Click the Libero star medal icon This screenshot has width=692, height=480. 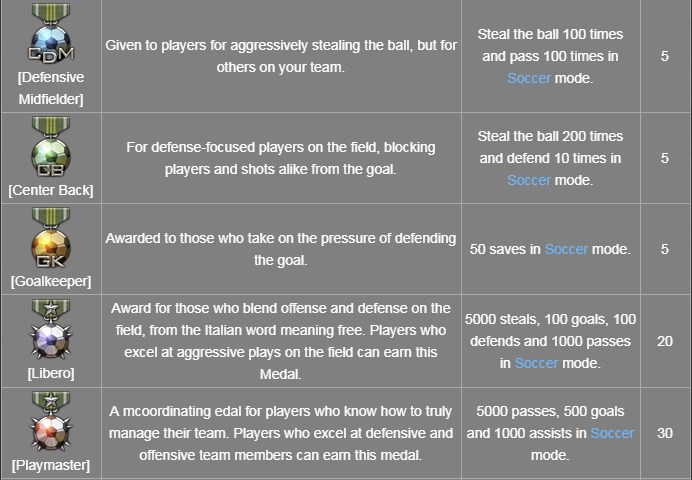click(50, 332)
